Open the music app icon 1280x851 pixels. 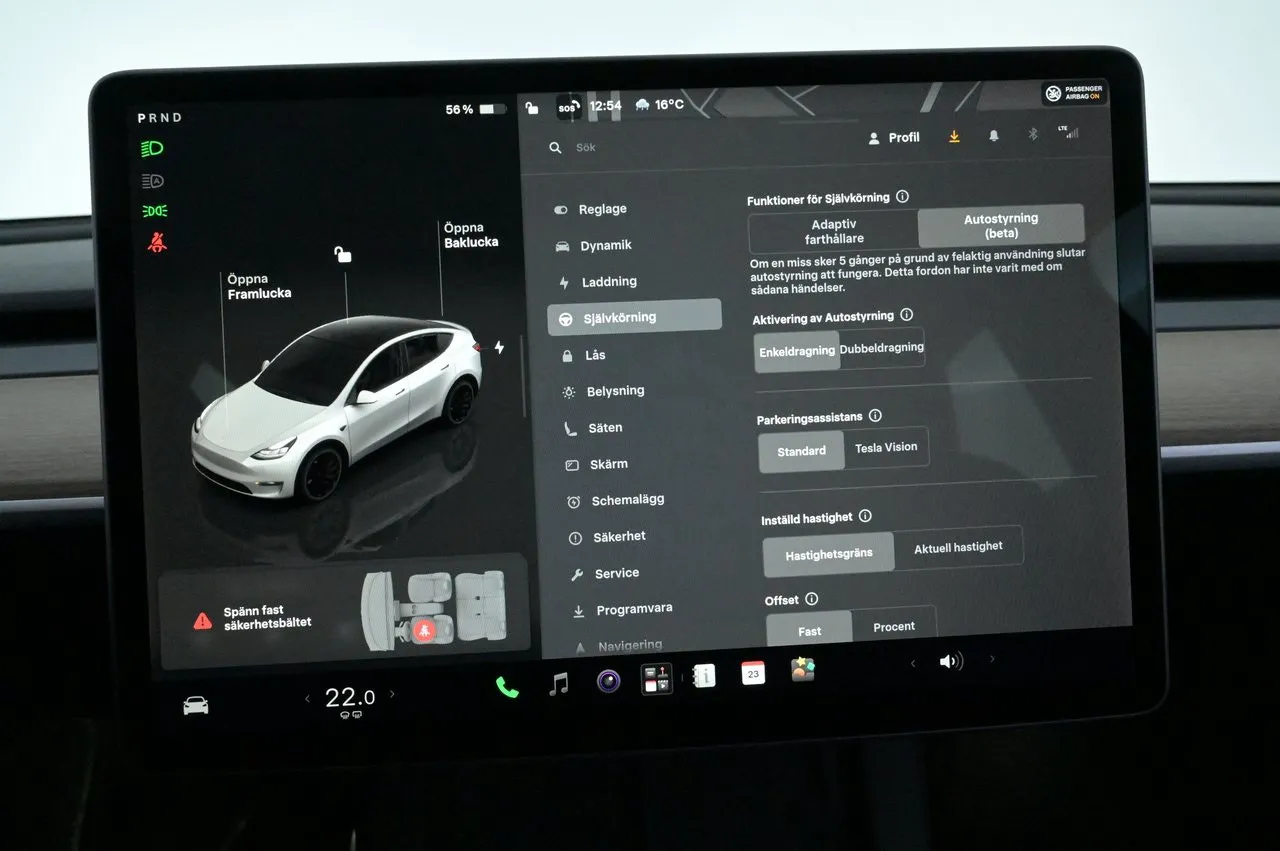coord(559,684)
